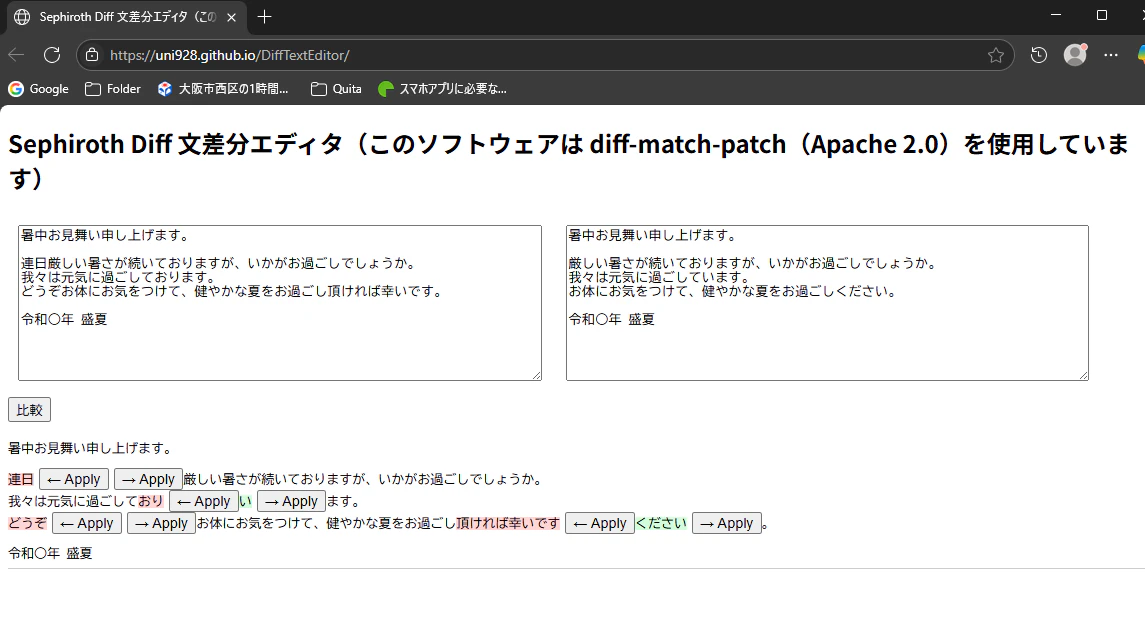Open the スマホアプリに必要な bookmark
The width and height of the screenshot is (1145, 626).
coord(442,88)
